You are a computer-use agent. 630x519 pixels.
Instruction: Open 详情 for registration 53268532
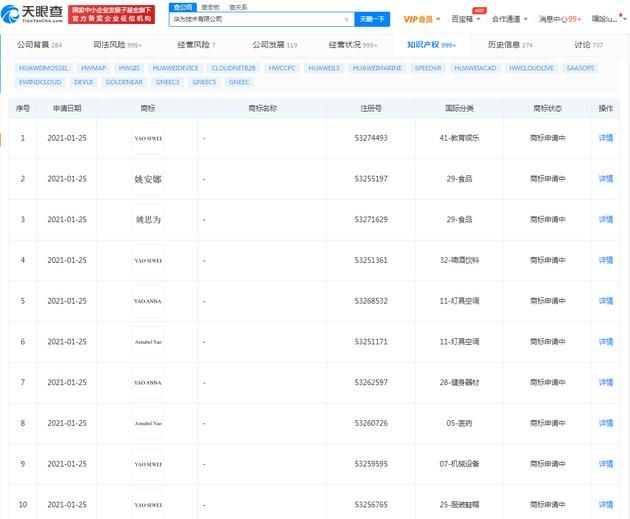605,301
